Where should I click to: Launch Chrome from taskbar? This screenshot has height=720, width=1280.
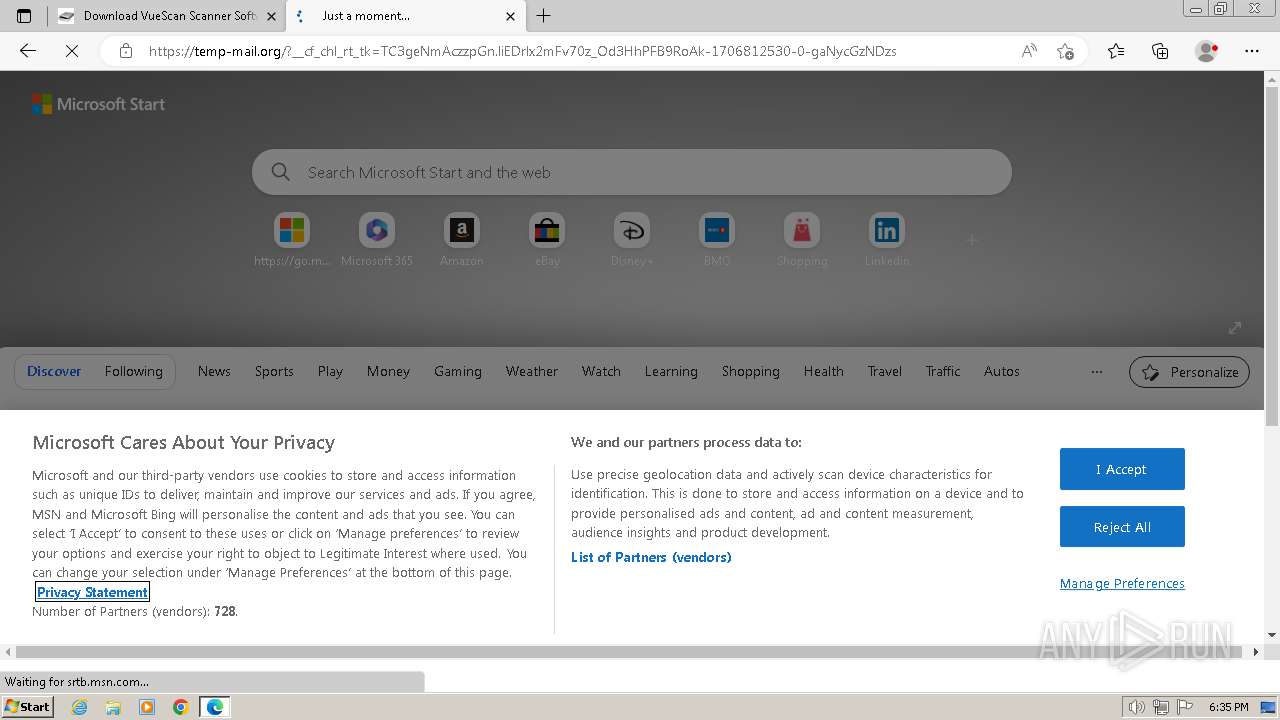pyautogui.click(x=180, y=707)
